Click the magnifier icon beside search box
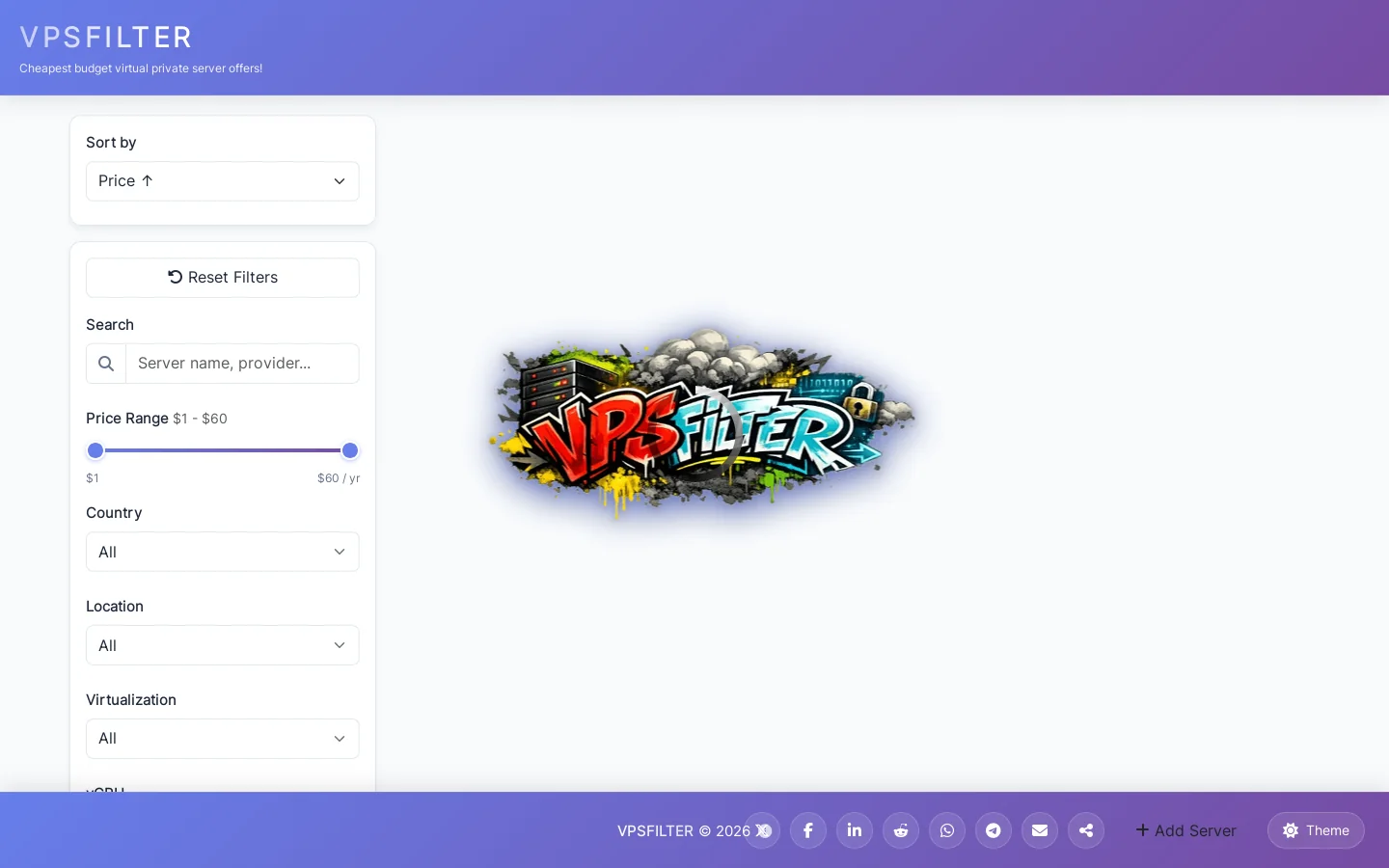1389x868 pixels. (x=106, y=364)
